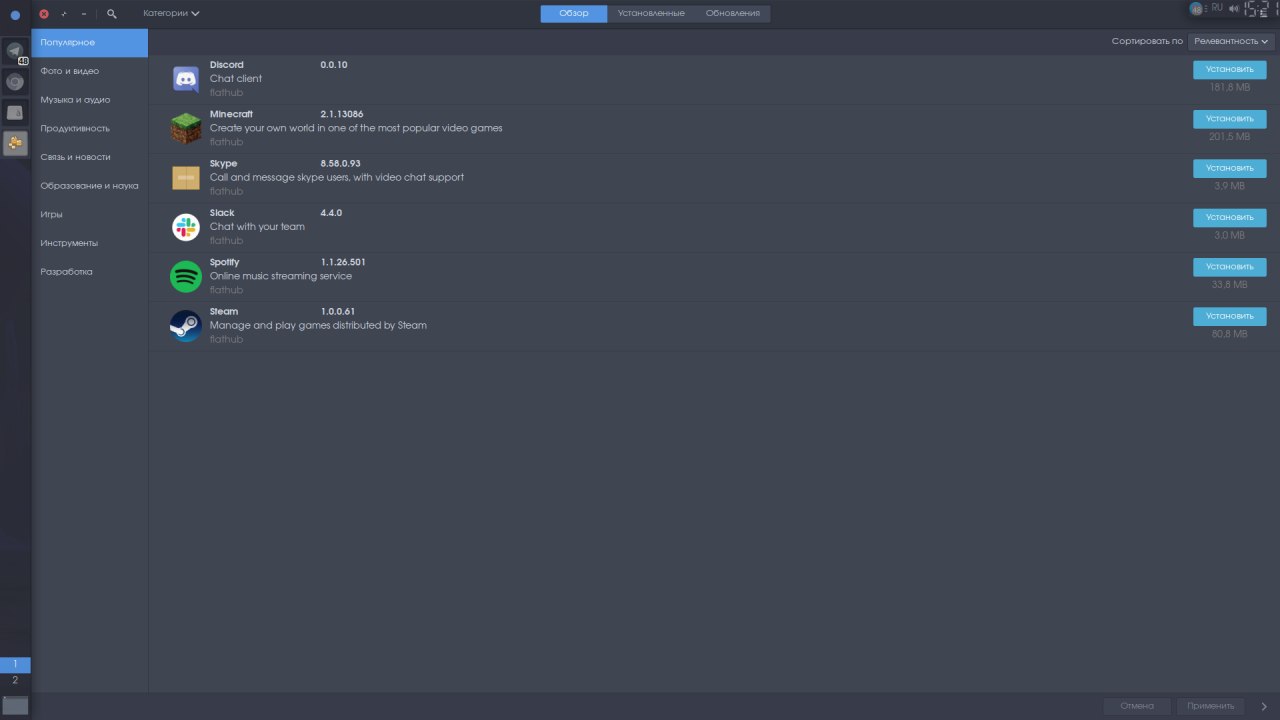
Task: Select the Музыка и аудио category
Action: 89,100
